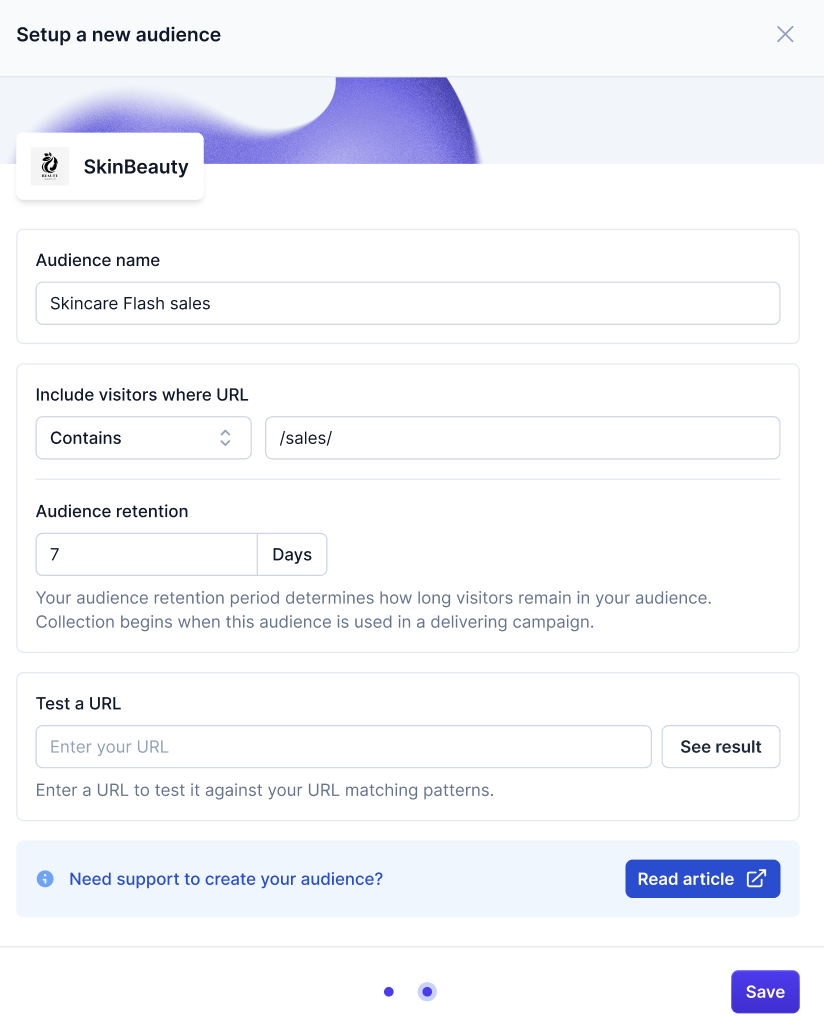The width and height of the screenshot is (824, 1032).
Task: Close the Setup a new audience dialog
Action: coord(785,35)
